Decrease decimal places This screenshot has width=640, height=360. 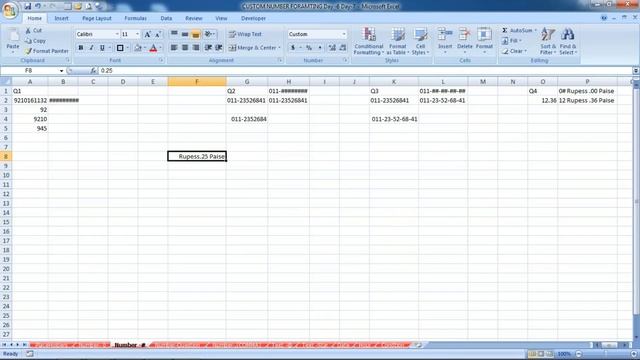342,48
